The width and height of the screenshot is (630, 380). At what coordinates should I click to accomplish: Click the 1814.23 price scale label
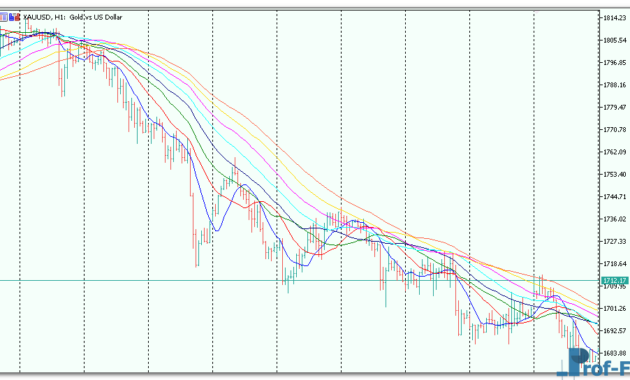pyautogui.click(x=615, y=18)
